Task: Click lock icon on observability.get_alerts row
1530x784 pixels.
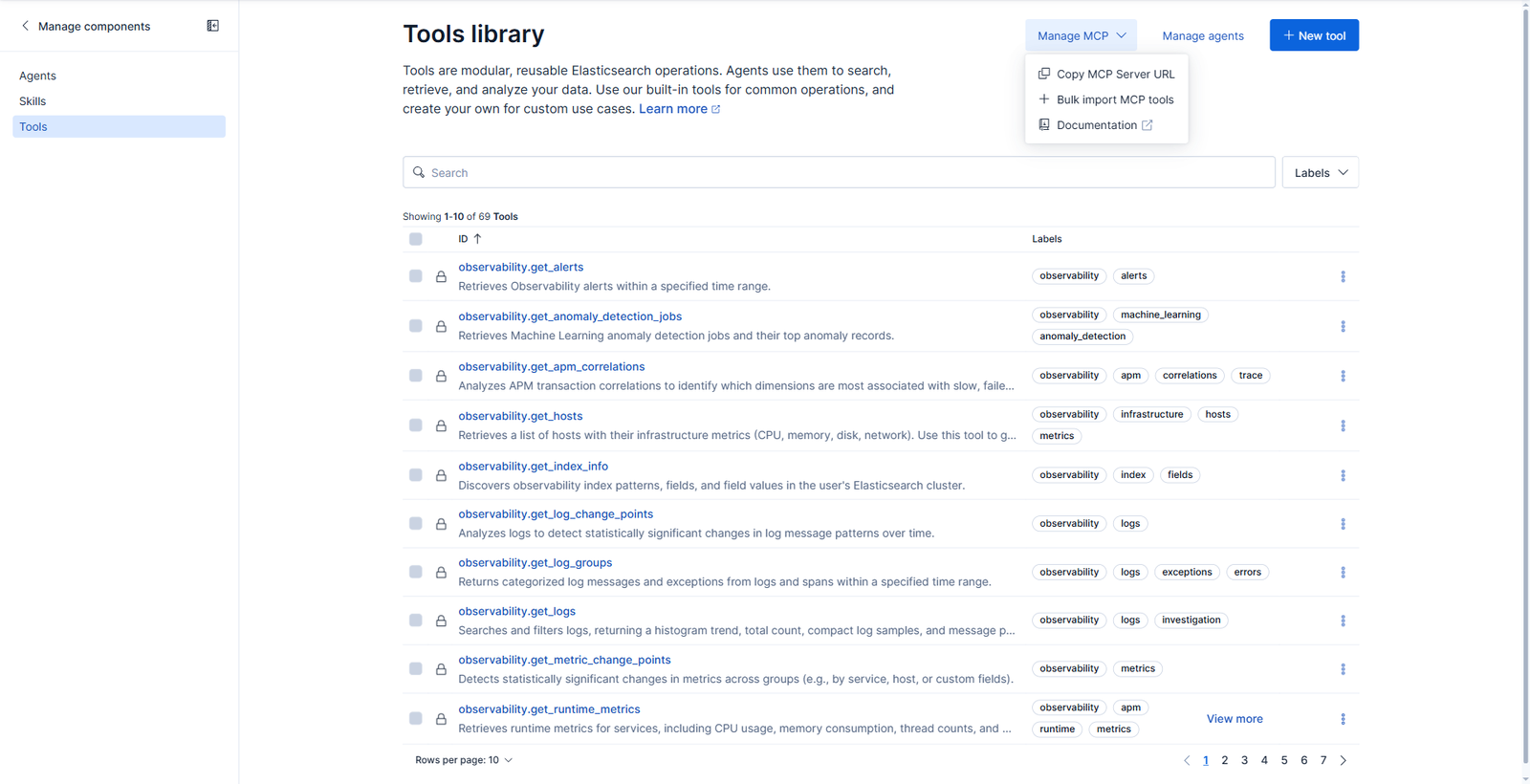Action: point(441,276)
